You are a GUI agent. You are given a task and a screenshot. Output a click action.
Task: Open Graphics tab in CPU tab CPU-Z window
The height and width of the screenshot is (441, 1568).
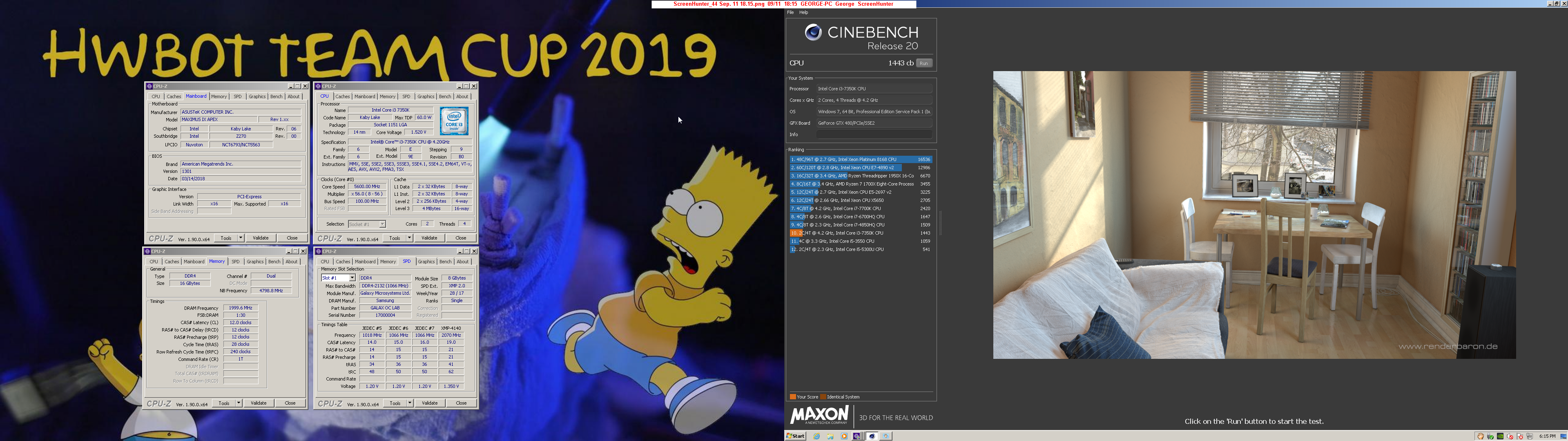[426, 96]
